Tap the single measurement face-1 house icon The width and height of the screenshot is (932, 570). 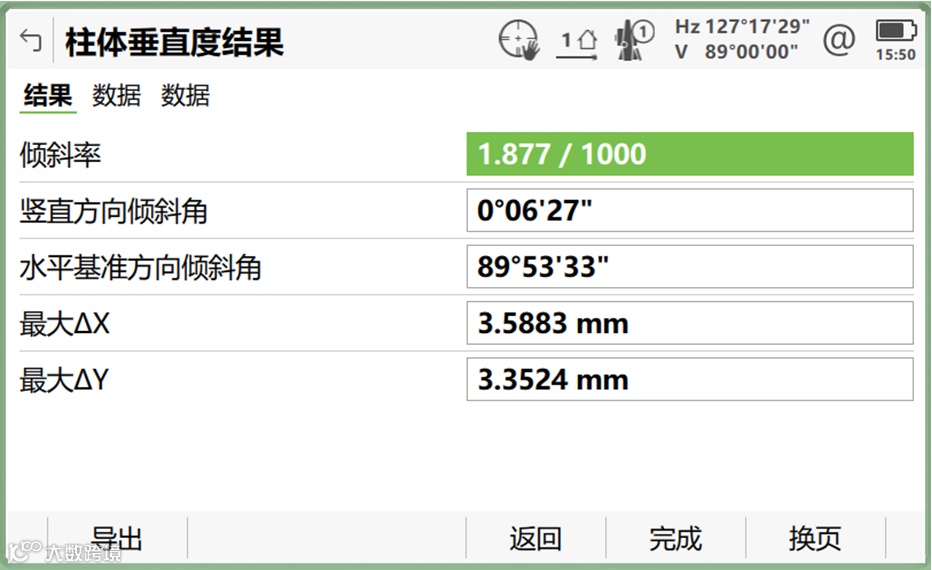click(578, 43)
